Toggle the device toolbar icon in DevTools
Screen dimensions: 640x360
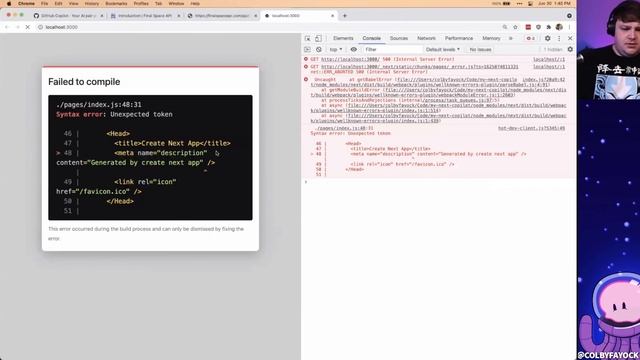[x=318, y=38]
